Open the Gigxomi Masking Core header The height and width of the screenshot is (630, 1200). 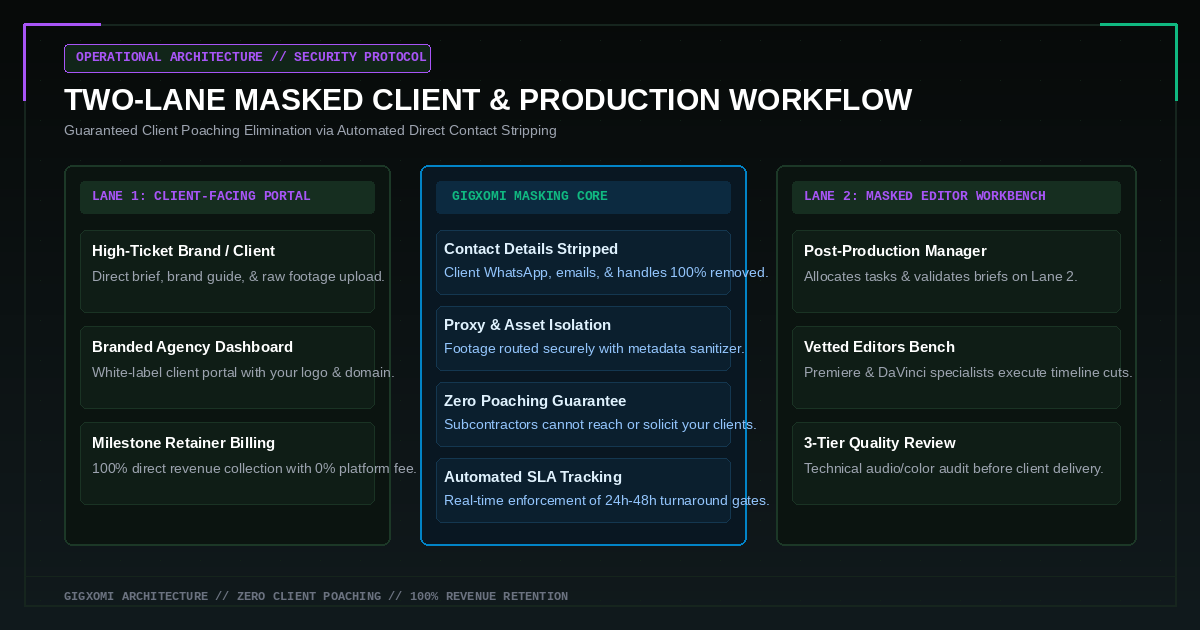click(x=583, y=197)
